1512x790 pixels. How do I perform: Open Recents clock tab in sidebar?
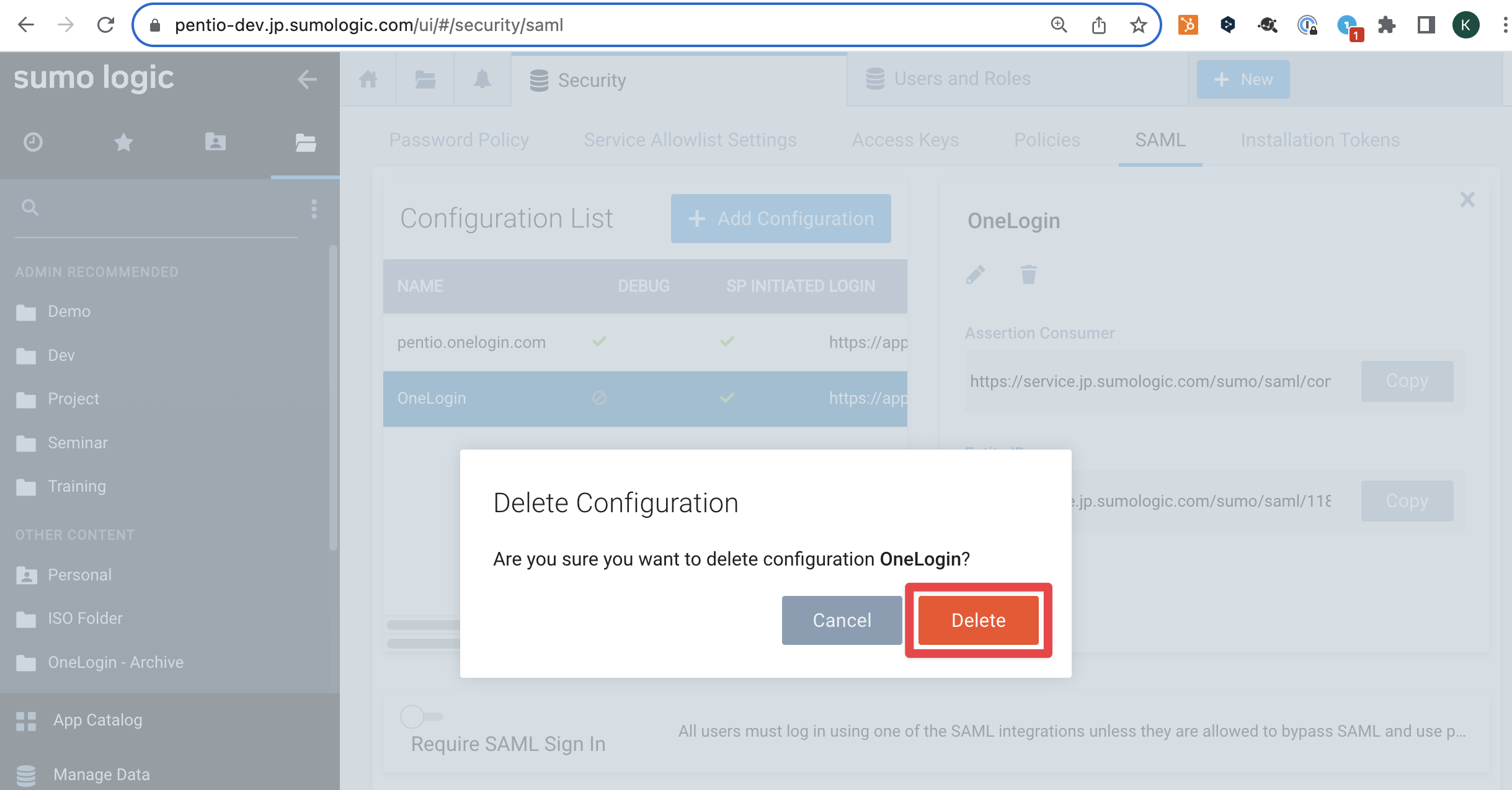(x=33, y=142)
